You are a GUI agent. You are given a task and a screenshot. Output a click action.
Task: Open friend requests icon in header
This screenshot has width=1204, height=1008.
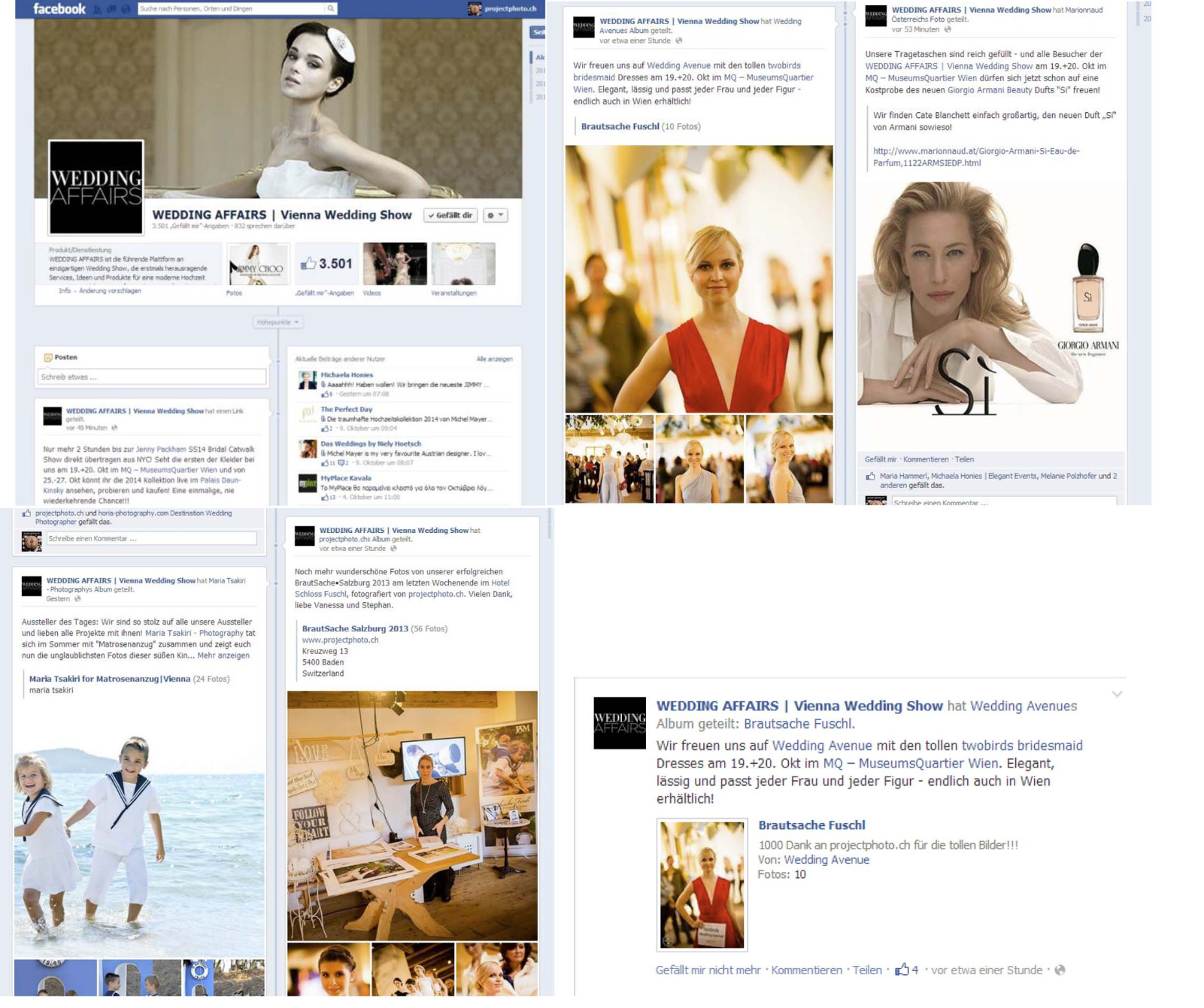98,10
